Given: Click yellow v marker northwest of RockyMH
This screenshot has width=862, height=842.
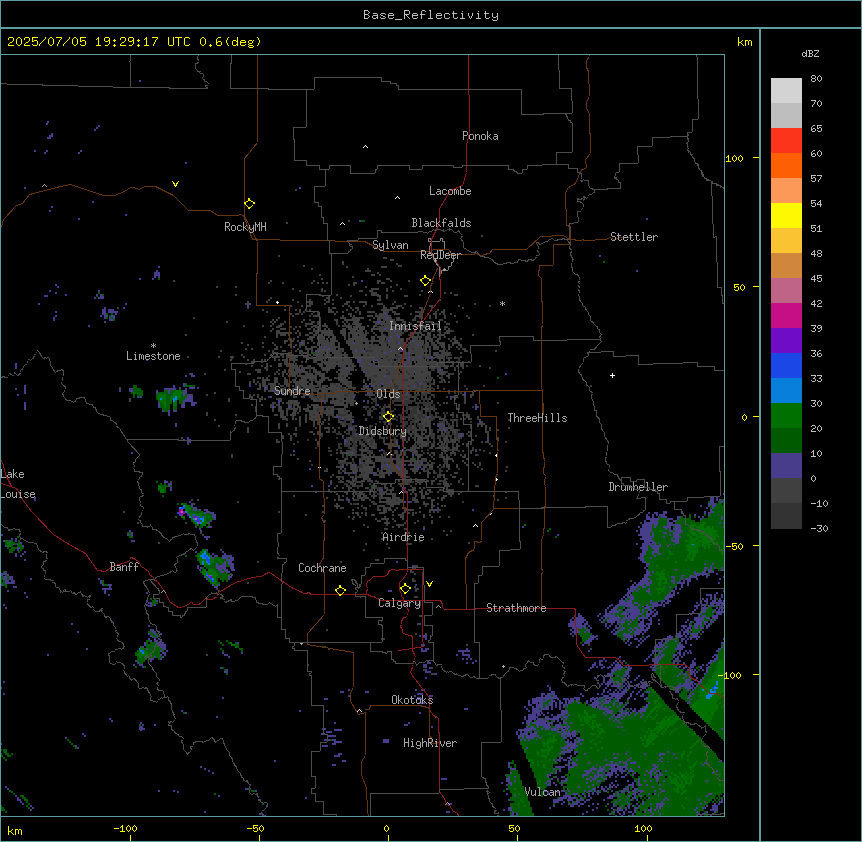Looking at the screenshot, I should coord(175,184).
